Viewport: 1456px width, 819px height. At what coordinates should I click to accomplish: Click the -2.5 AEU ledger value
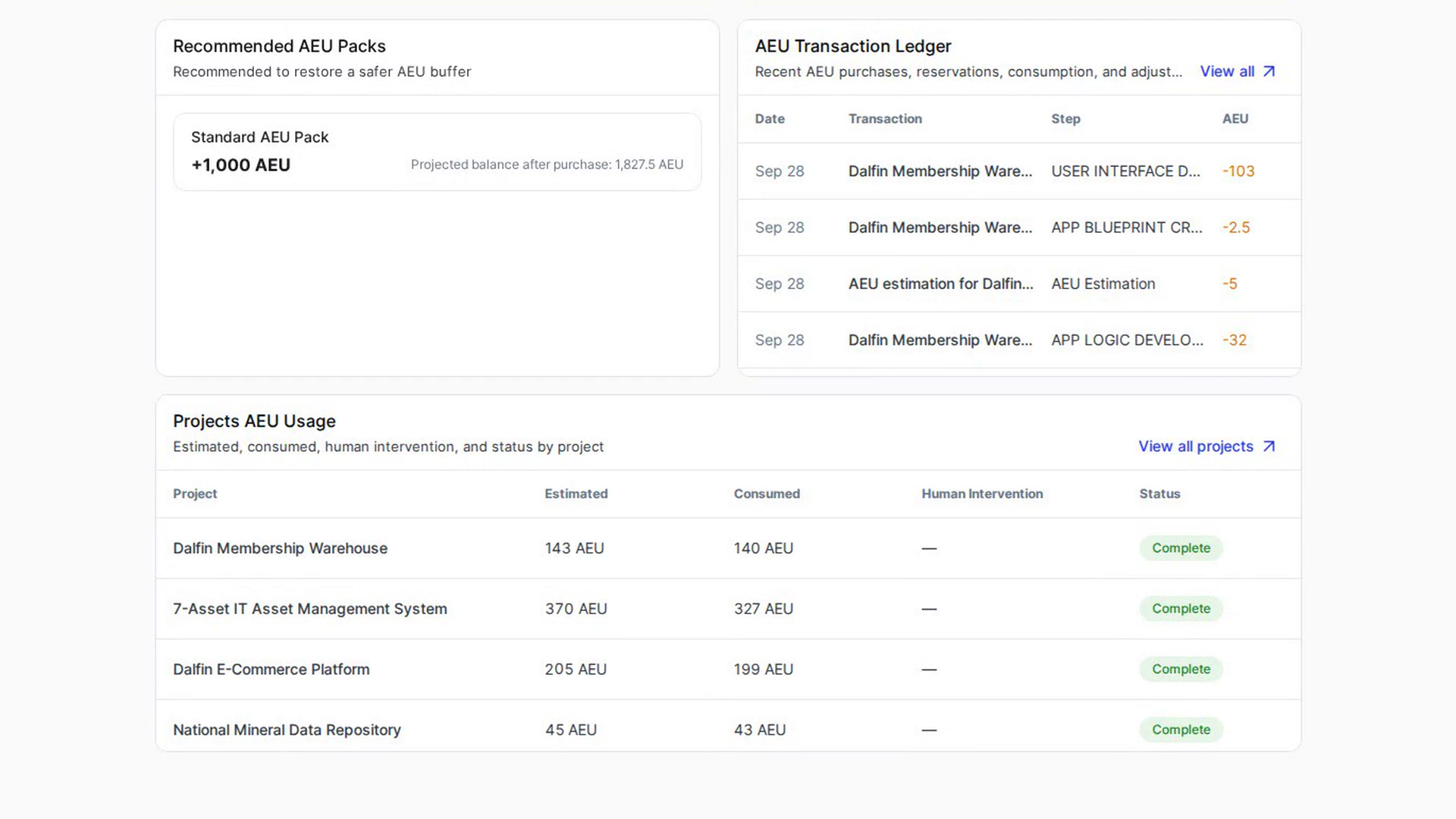[x=1236, y=227]
